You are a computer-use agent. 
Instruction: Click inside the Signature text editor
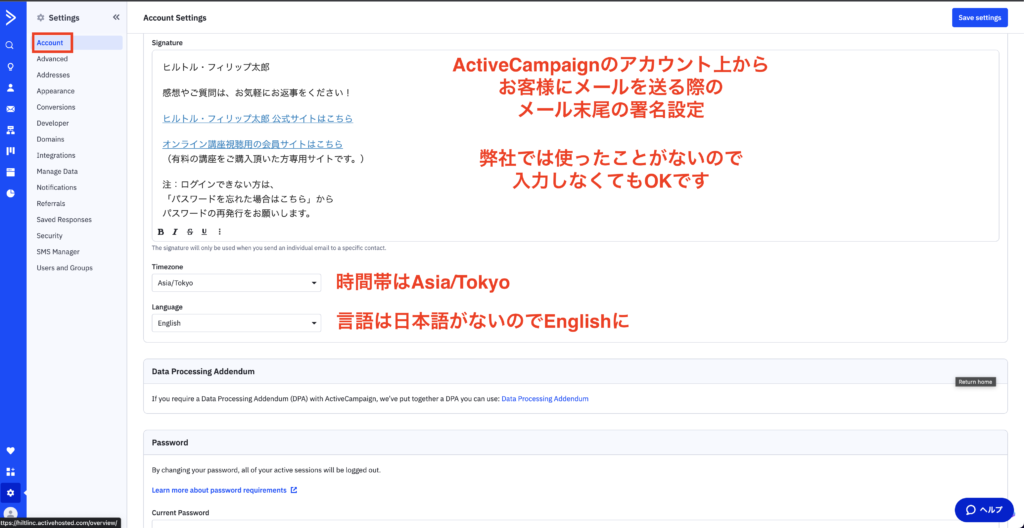point(575,145)
